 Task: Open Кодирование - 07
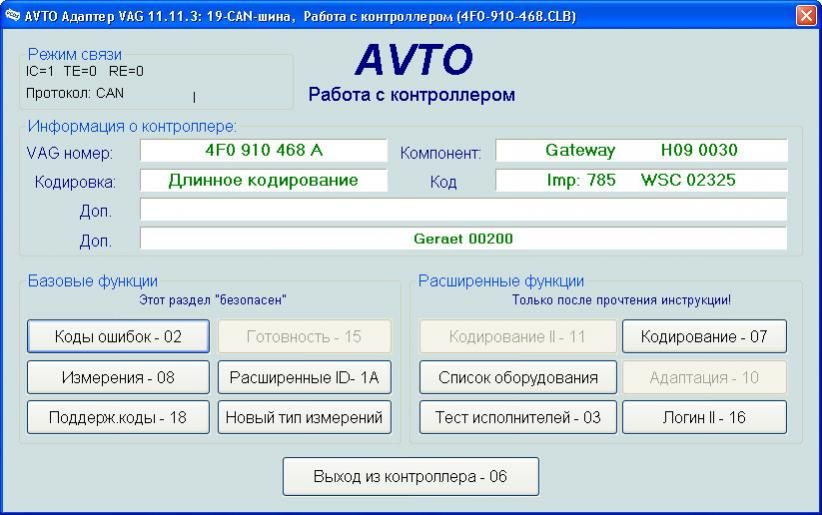704,336
